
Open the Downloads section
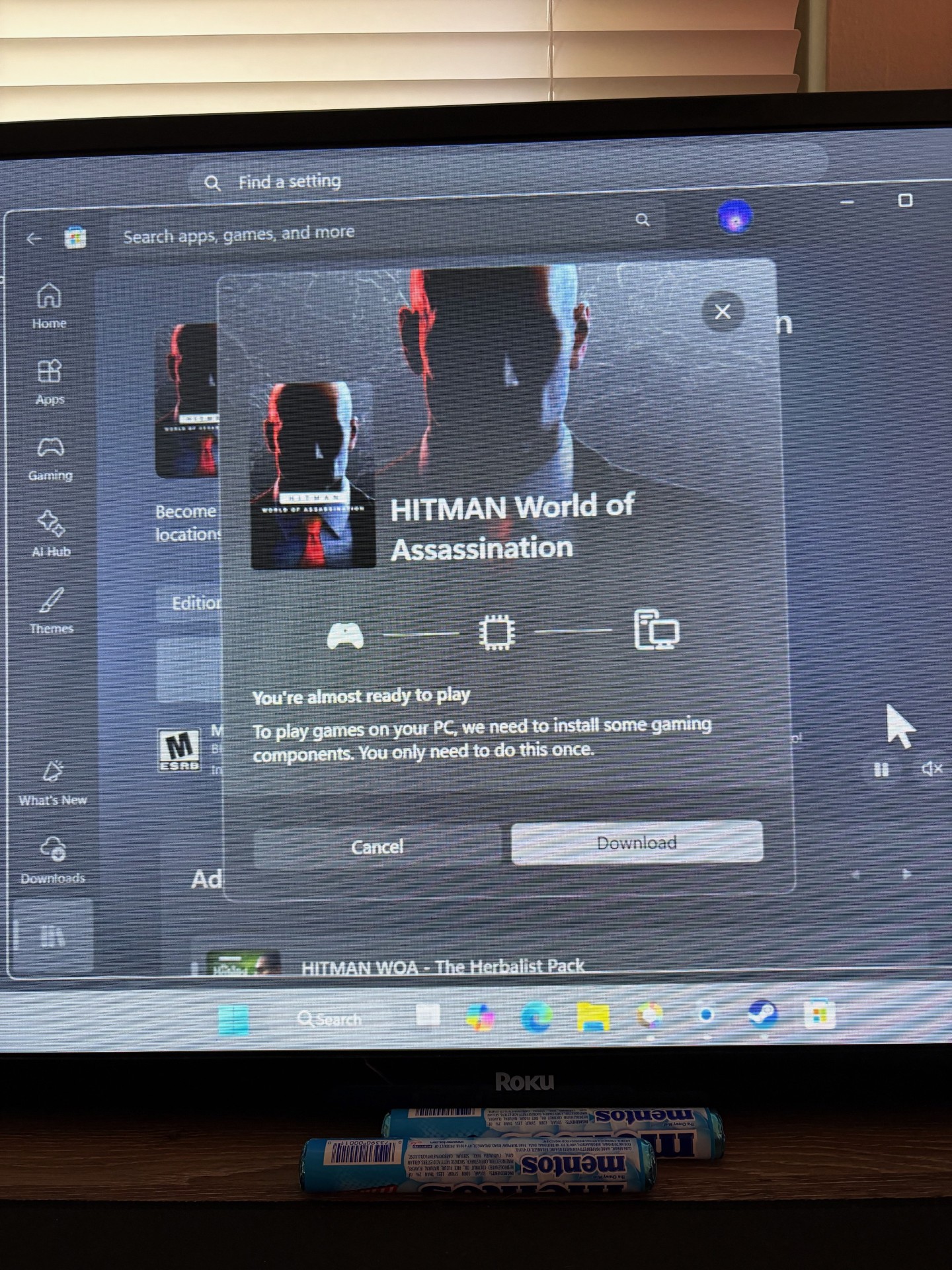pyautogui.click(x=53, y=860)
